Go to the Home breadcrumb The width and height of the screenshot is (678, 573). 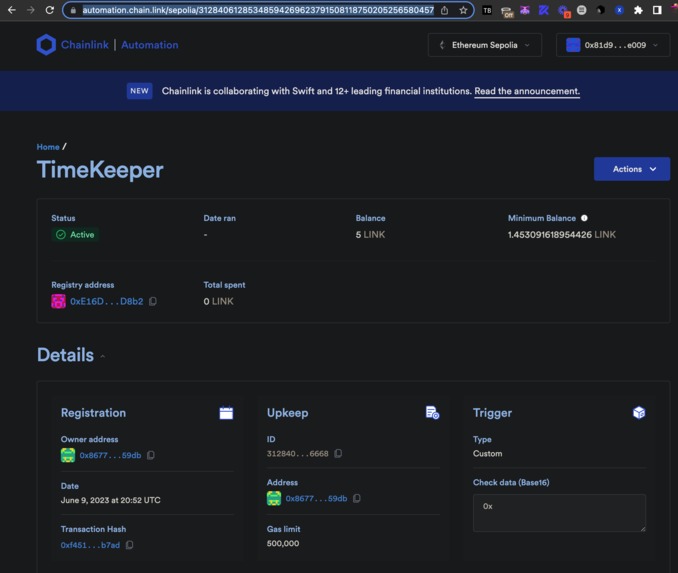pyautogui.click(x=48, y=147)
